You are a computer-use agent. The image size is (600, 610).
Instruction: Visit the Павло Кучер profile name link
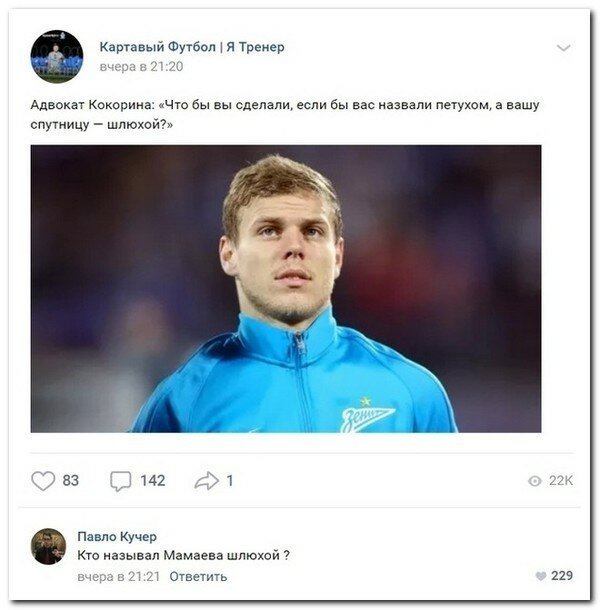point(117,536)
